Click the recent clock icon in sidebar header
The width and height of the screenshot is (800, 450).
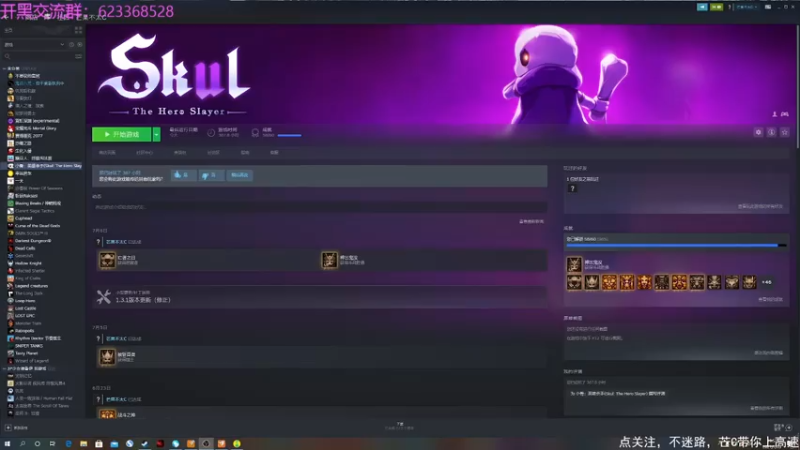[x=71, y=45]
